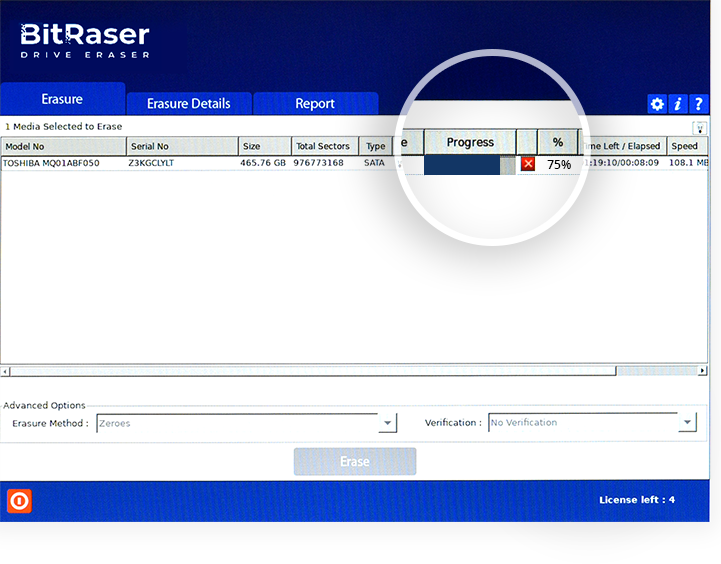This screenshot has height=564, width=721.
Task: Click the scrollbar right arrow
Action: [x=703, y=370]
